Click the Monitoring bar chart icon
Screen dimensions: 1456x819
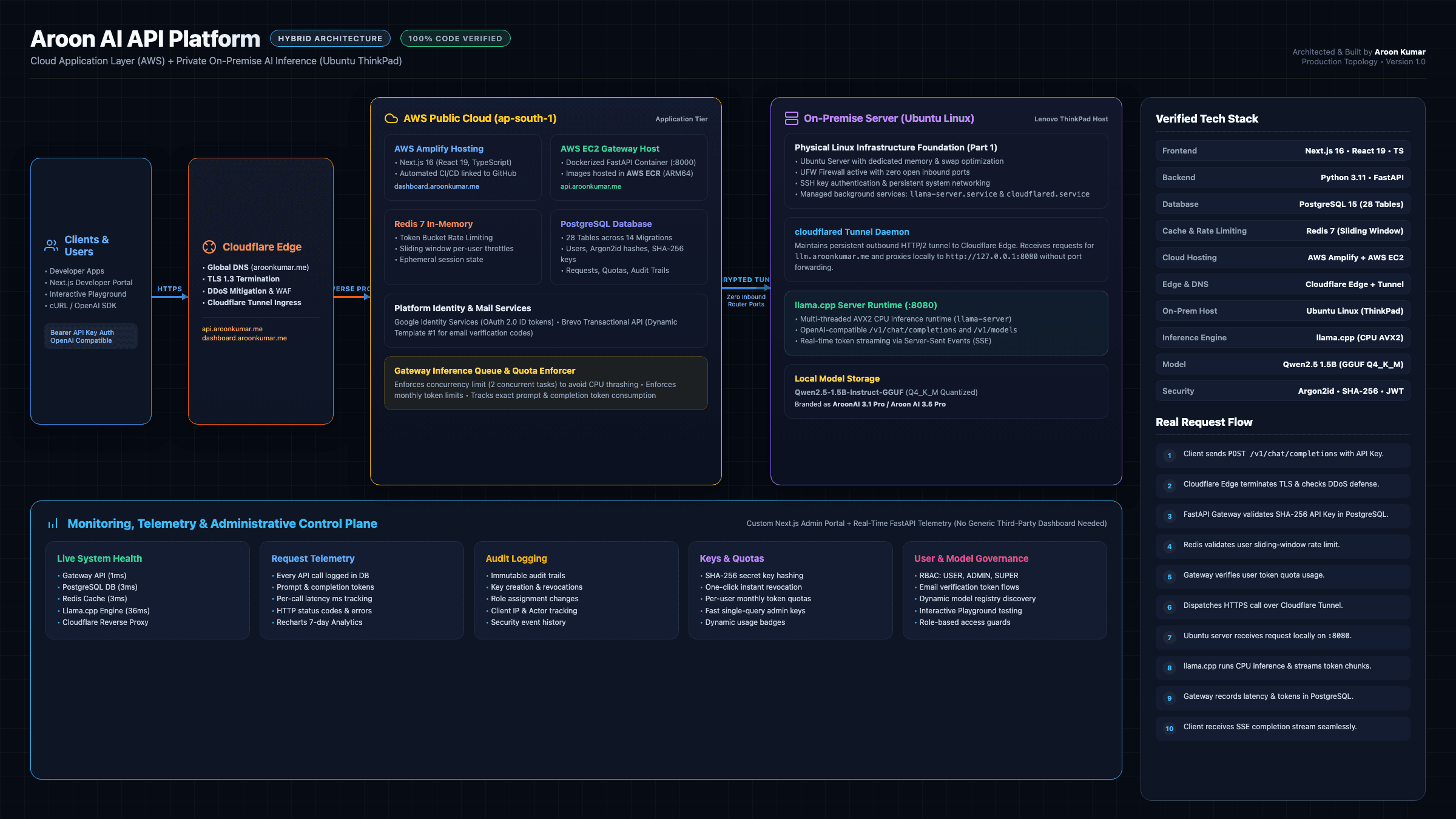[x=53, y=524]
